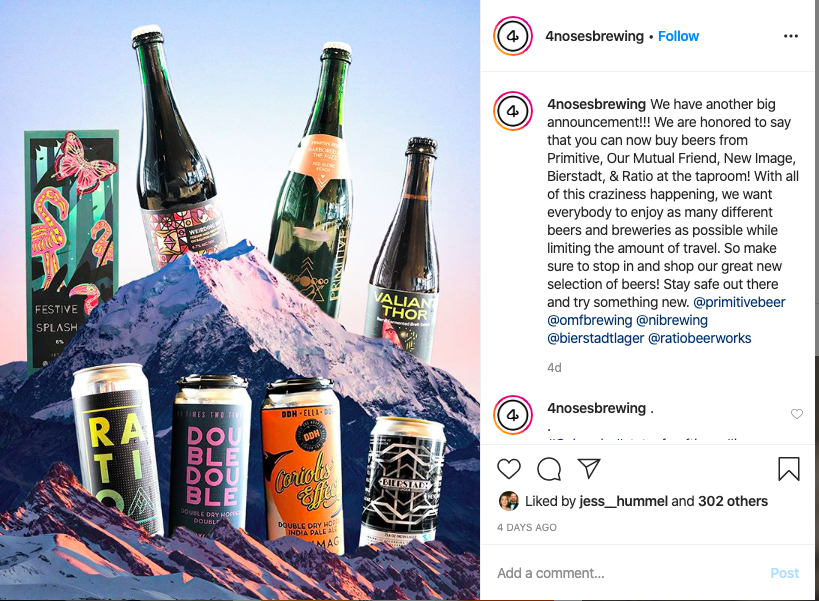Open the @ratiobeerworks profile mention
The height and width of the screenshot is (601, 819).
(699, 338)
